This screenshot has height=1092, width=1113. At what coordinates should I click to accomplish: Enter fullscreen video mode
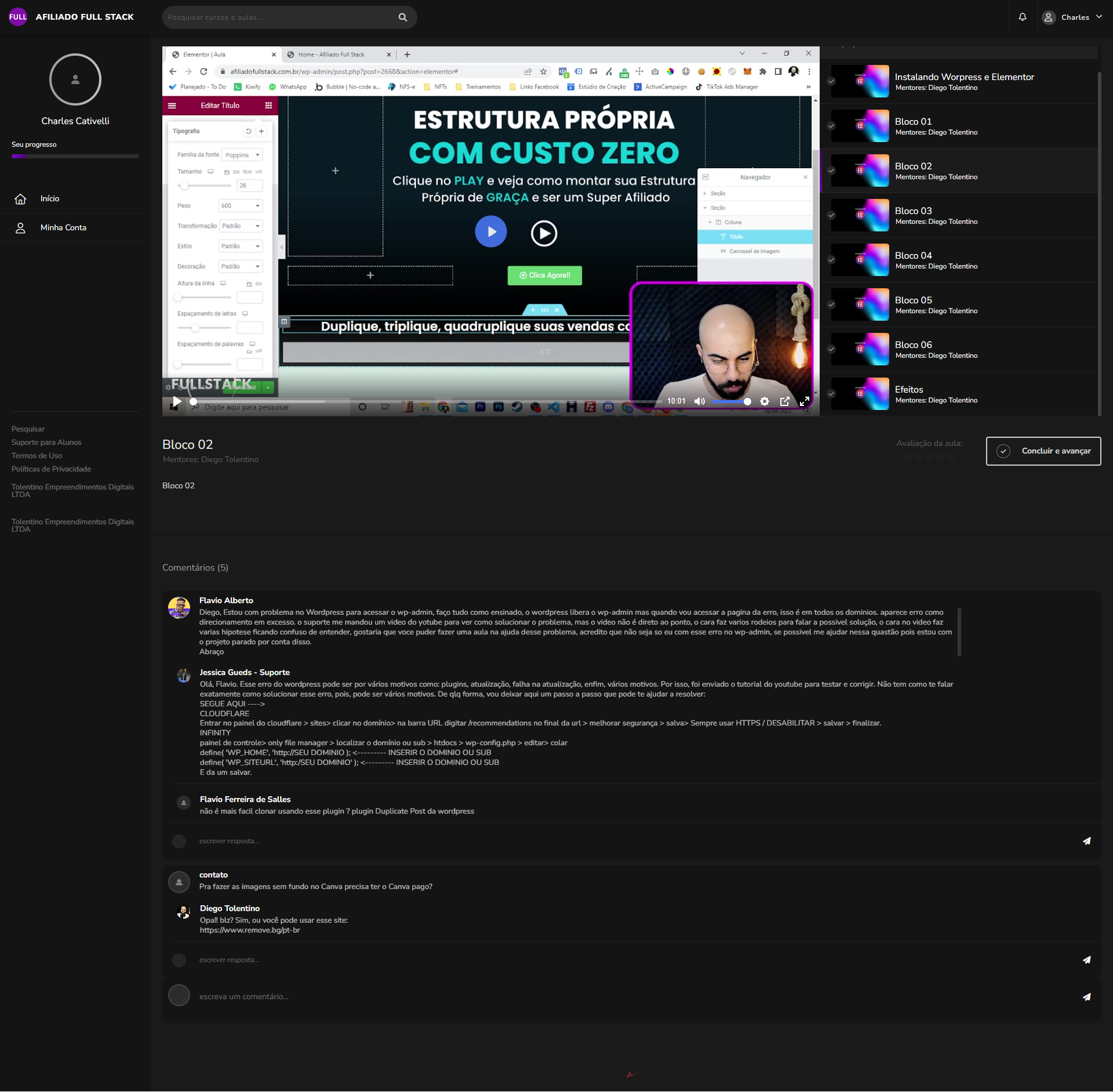(805, 401)
